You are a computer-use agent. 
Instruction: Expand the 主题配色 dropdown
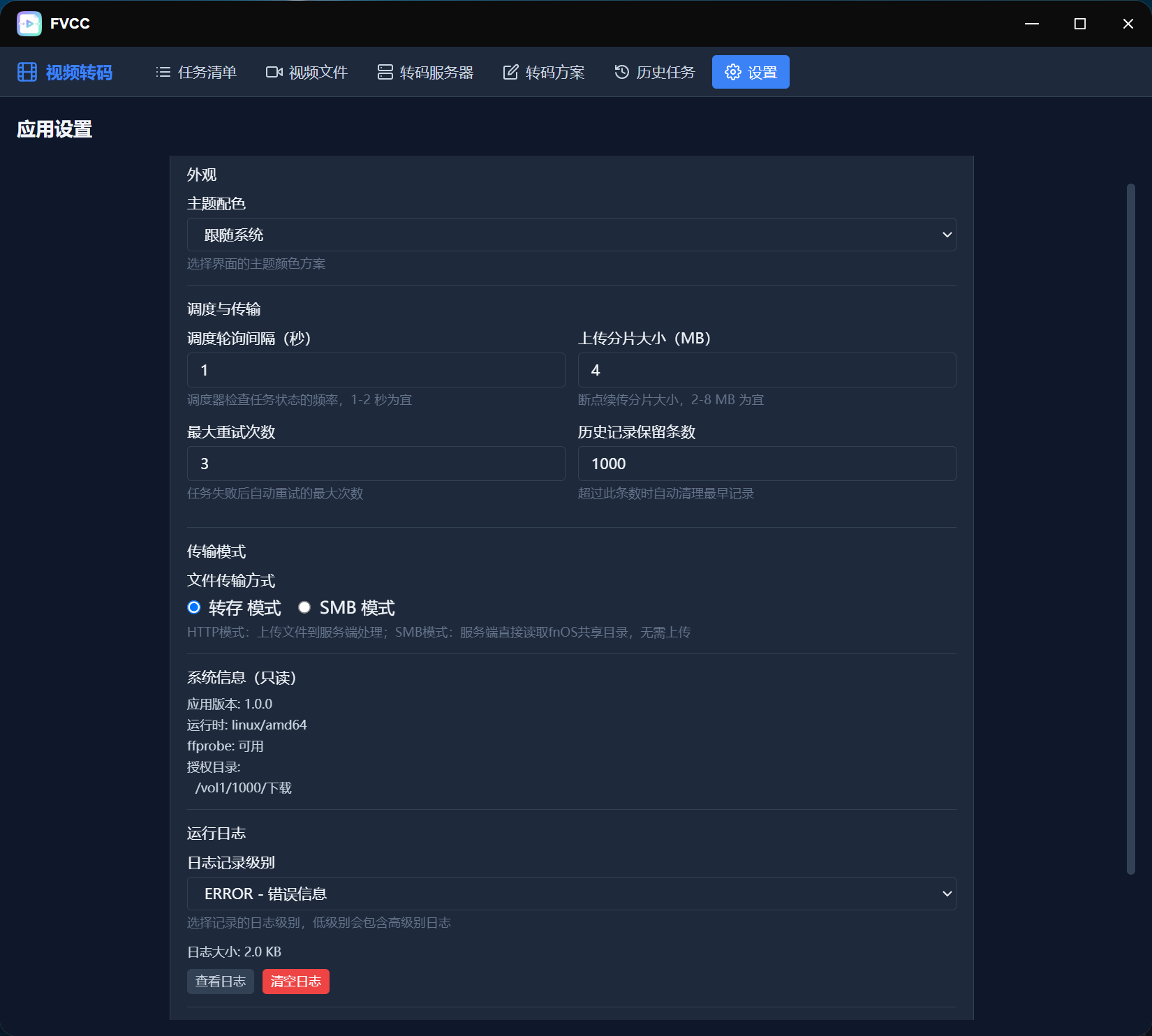[x=571, y=235]
